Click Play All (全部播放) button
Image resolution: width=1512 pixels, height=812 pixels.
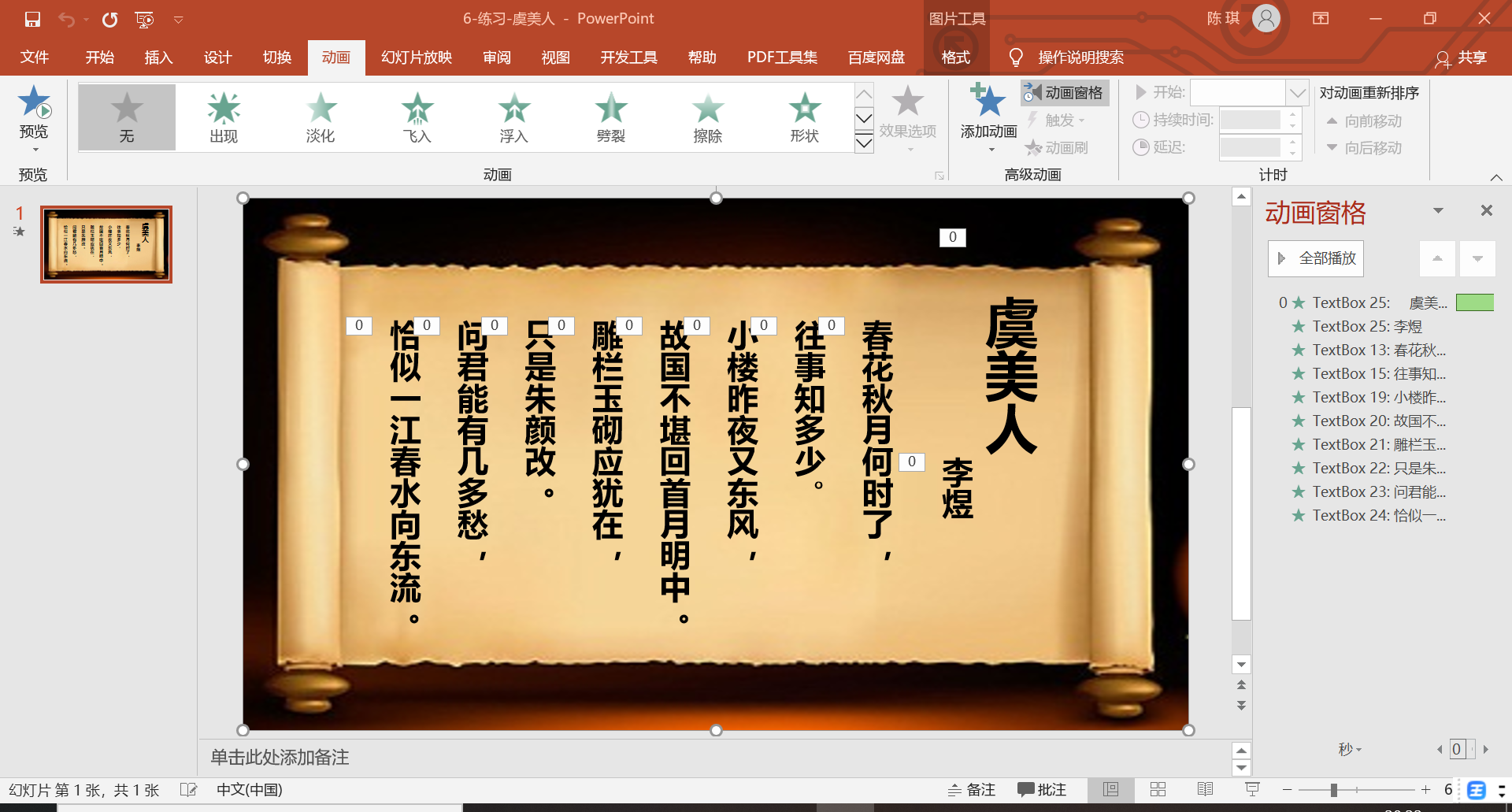pos(1315,258)
